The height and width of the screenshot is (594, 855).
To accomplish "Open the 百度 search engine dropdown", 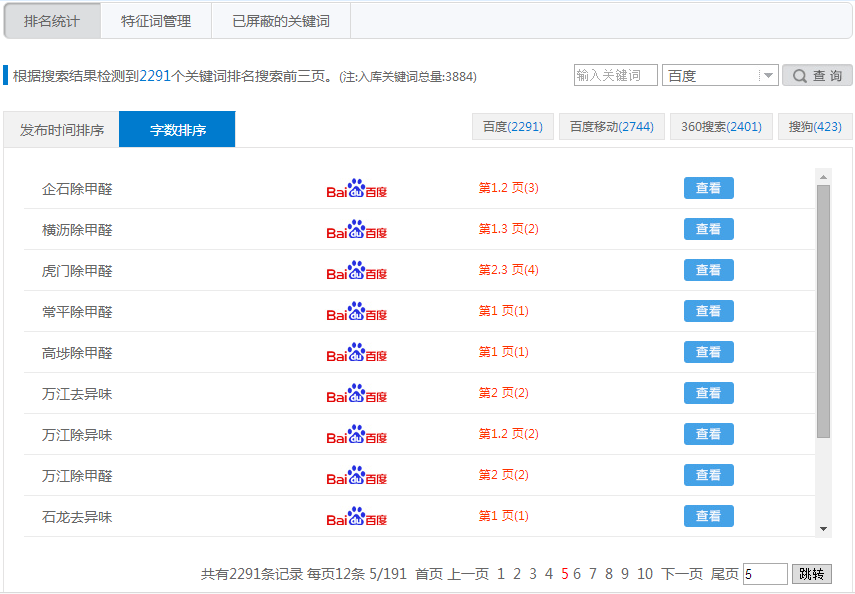I will pyautogui.click(x=719, y=76).
